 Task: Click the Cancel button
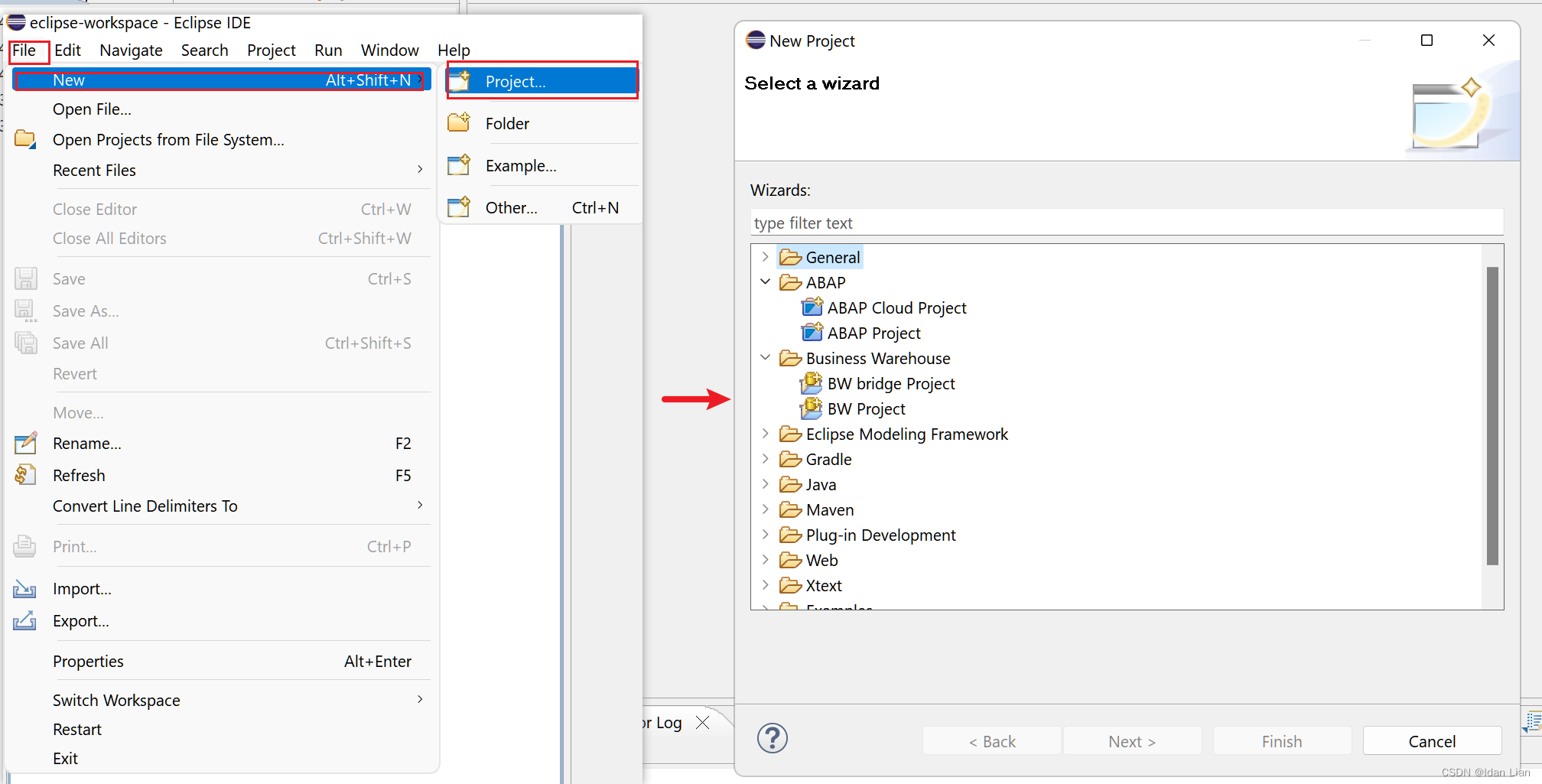[x=1432, y=740]
